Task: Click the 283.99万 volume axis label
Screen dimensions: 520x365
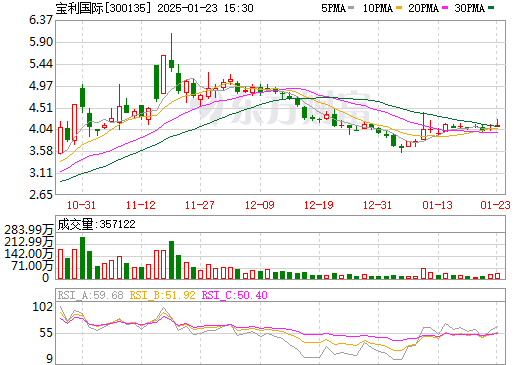Action: 29,230
